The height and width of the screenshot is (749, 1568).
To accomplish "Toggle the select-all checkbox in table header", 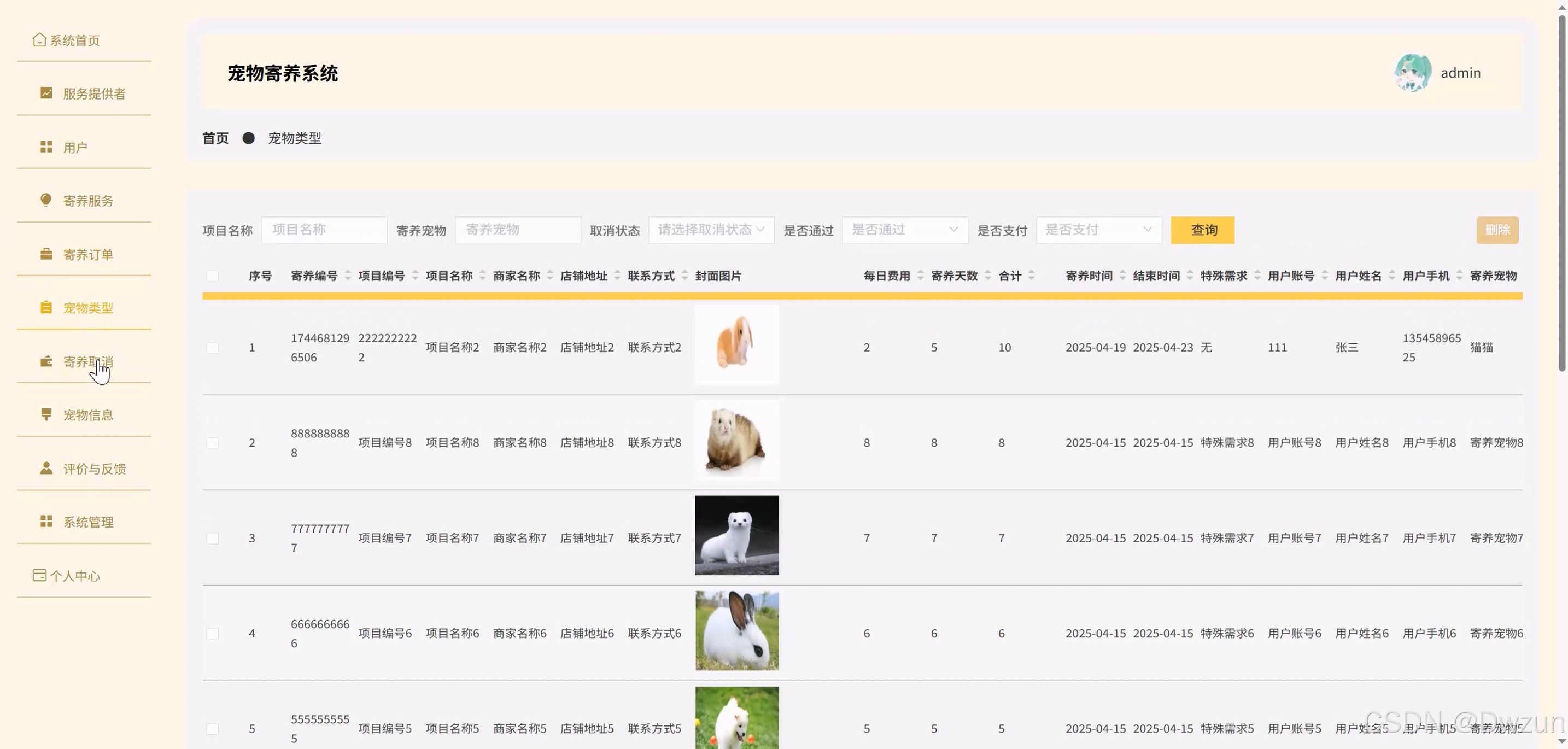I will click(x=213, y=276).
